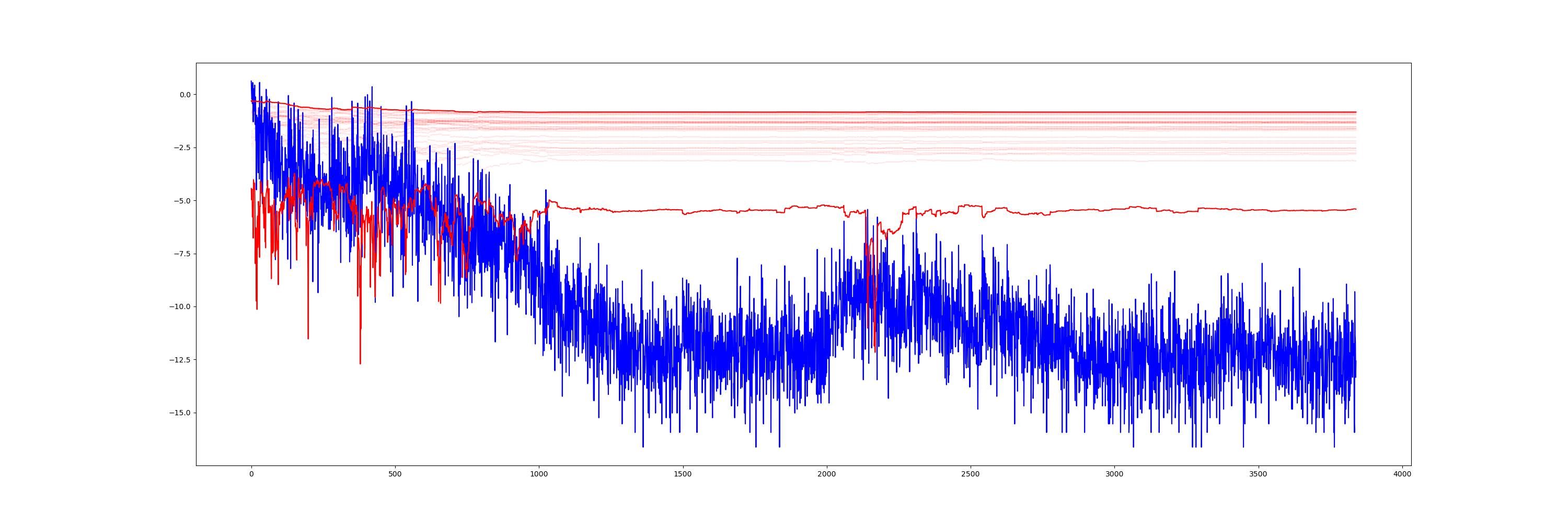Click the x-axis tick label 3000

tap(1114, 474)
